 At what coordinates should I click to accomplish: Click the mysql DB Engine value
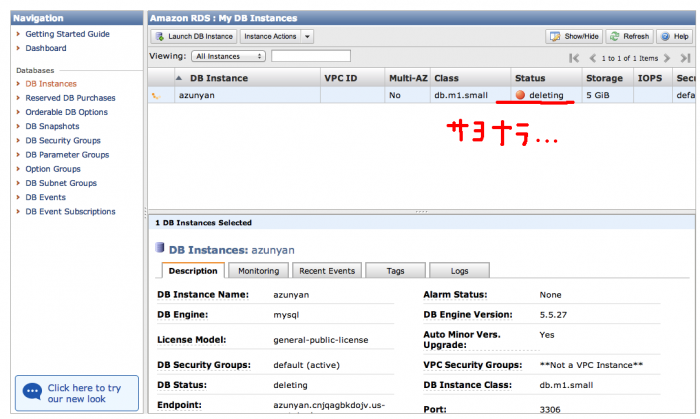pyautogui.click(x=286, y=315)
